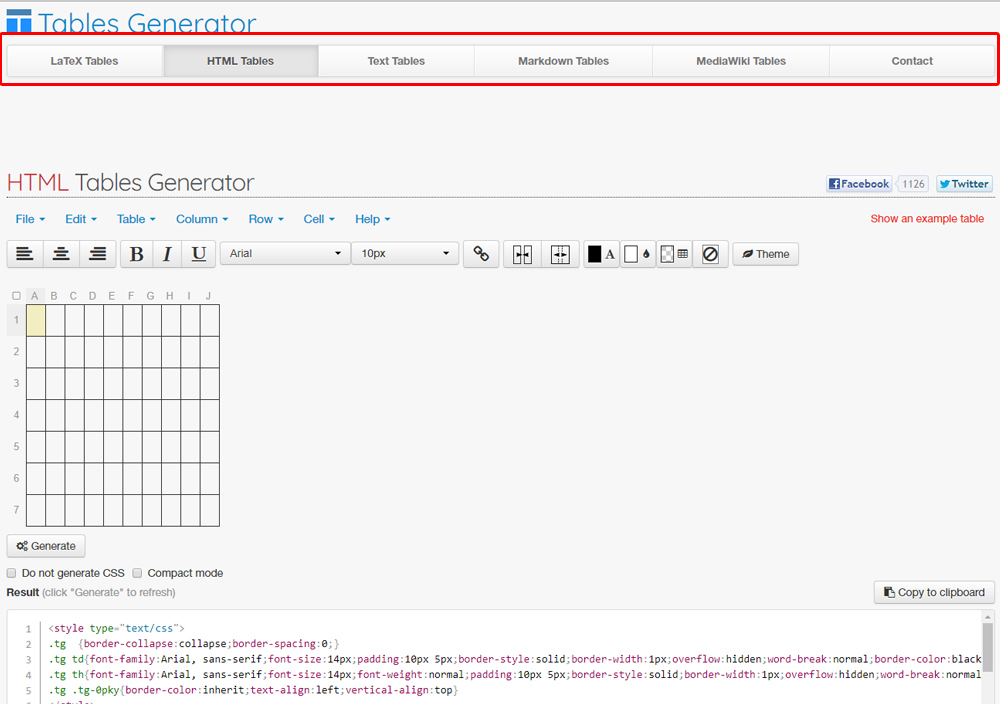Image resolution: width=1000 pixels, height=704 pixels.
Task: Go to the Text Tables tab
Action: coord(396,61)
